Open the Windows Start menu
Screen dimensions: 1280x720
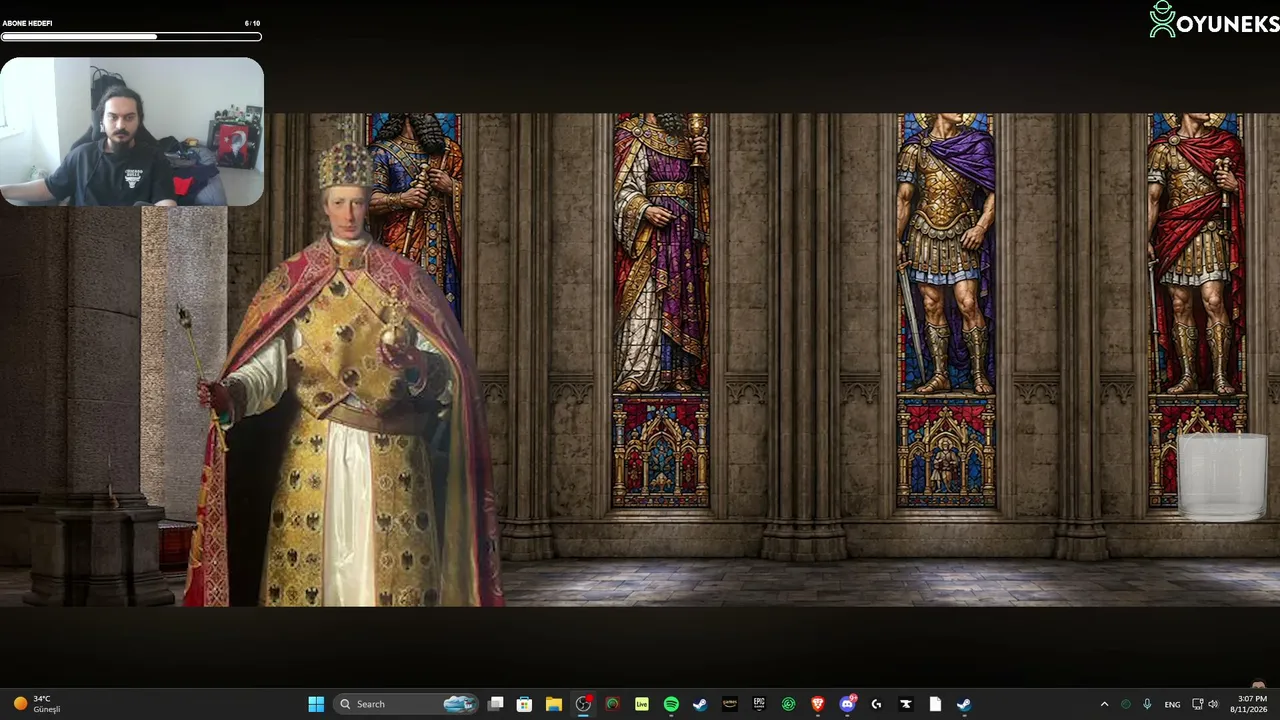click(316, 704)
